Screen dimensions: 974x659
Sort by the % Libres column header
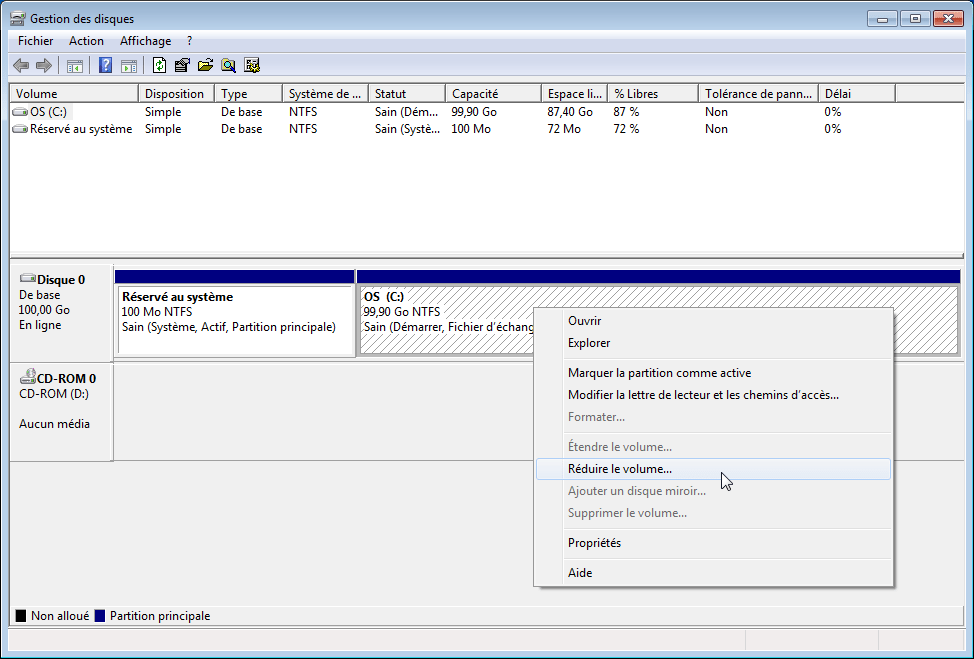(x=653, y=94)
